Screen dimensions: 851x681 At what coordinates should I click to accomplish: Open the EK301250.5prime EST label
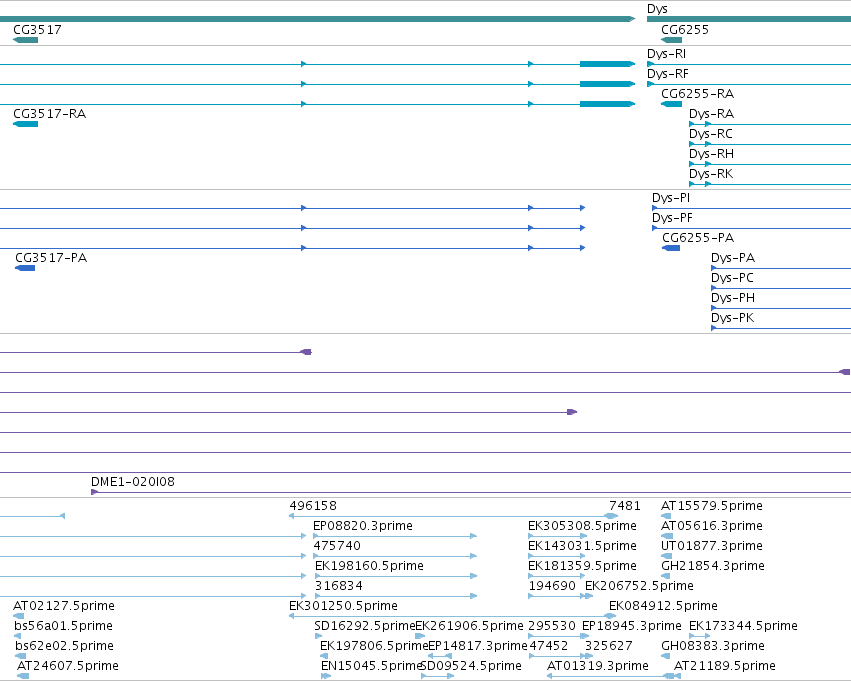click(x=344, y=606)
